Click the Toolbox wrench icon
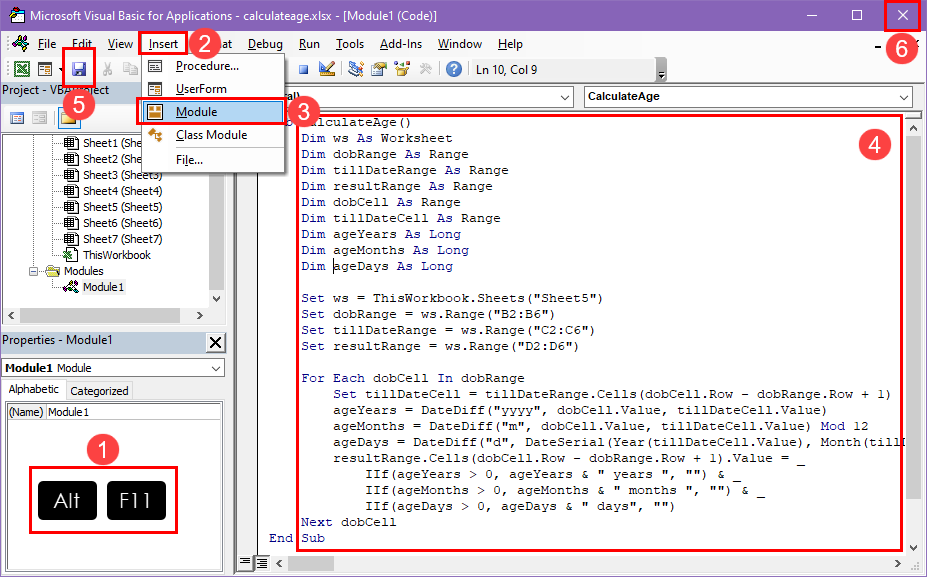This screenshot has height=577, width=927. pos(426,69)
